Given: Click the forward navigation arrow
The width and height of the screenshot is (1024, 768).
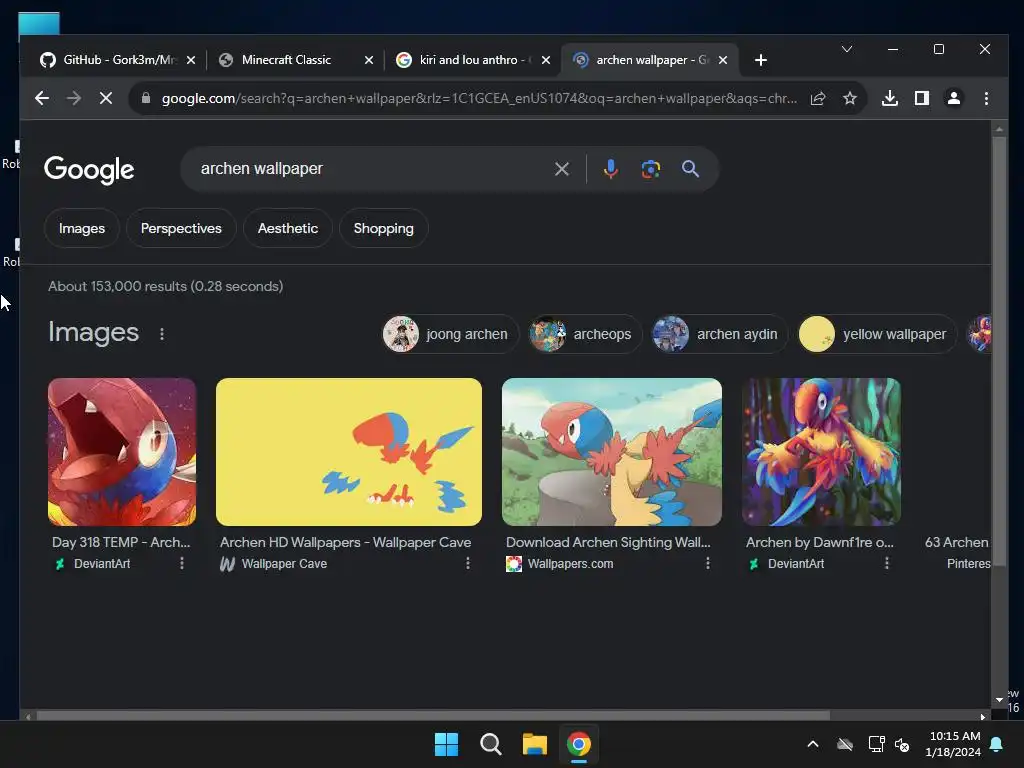Looking at the screenshot, I should pyautogui.click(x=74, y=98).
